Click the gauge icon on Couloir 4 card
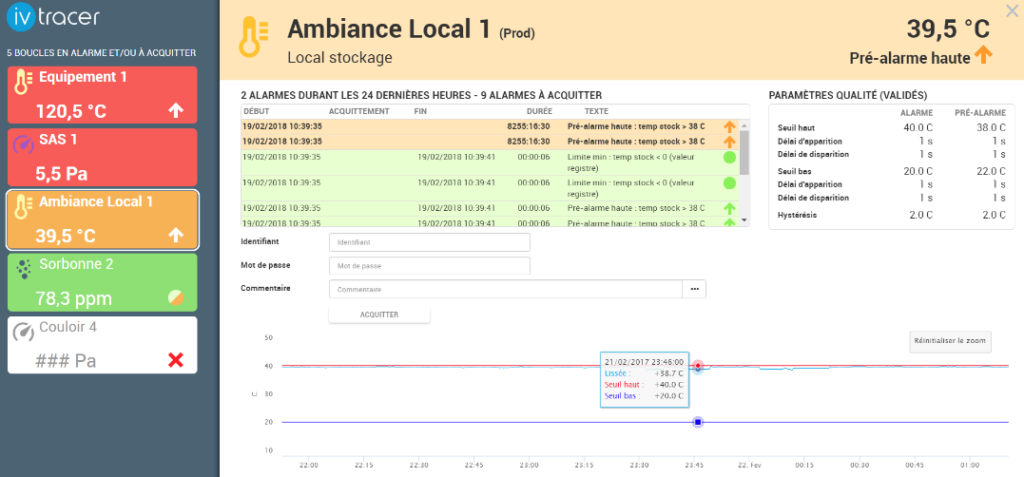 coord(23,332)
